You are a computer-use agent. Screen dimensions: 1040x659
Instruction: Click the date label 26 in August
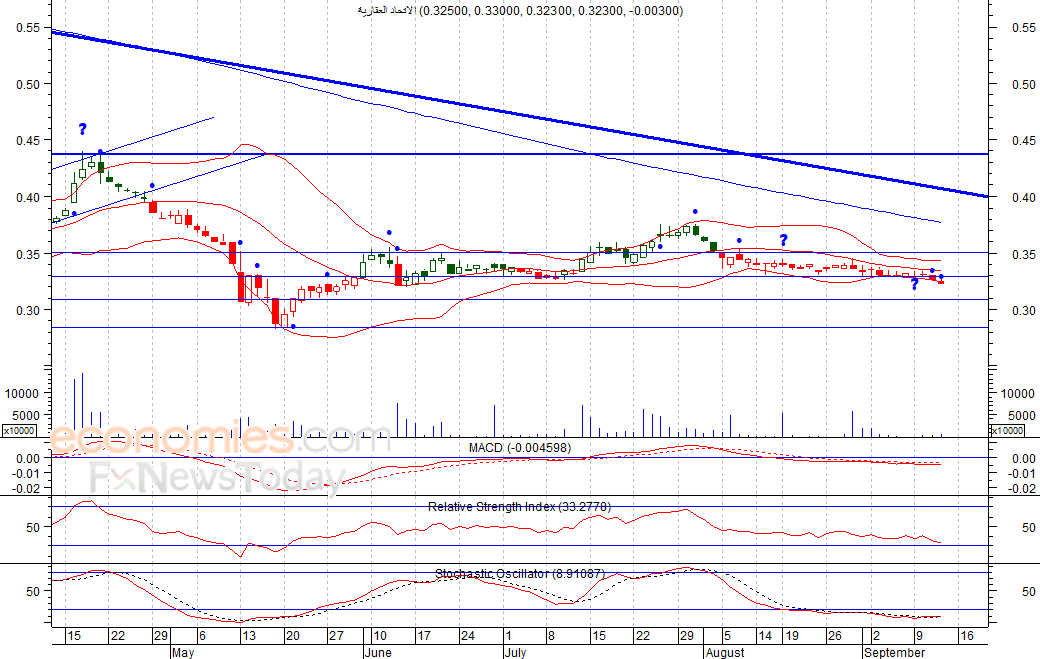[834, 636]
